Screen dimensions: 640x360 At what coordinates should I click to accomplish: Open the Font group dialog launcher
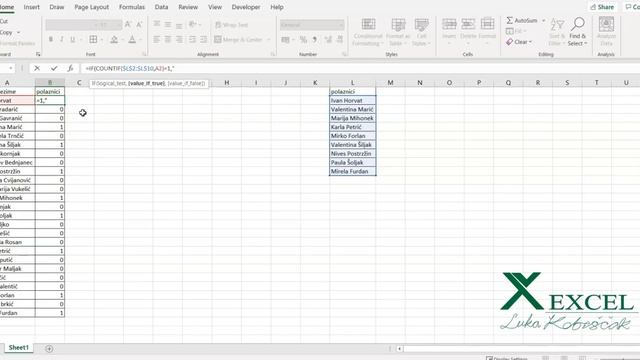144,54
